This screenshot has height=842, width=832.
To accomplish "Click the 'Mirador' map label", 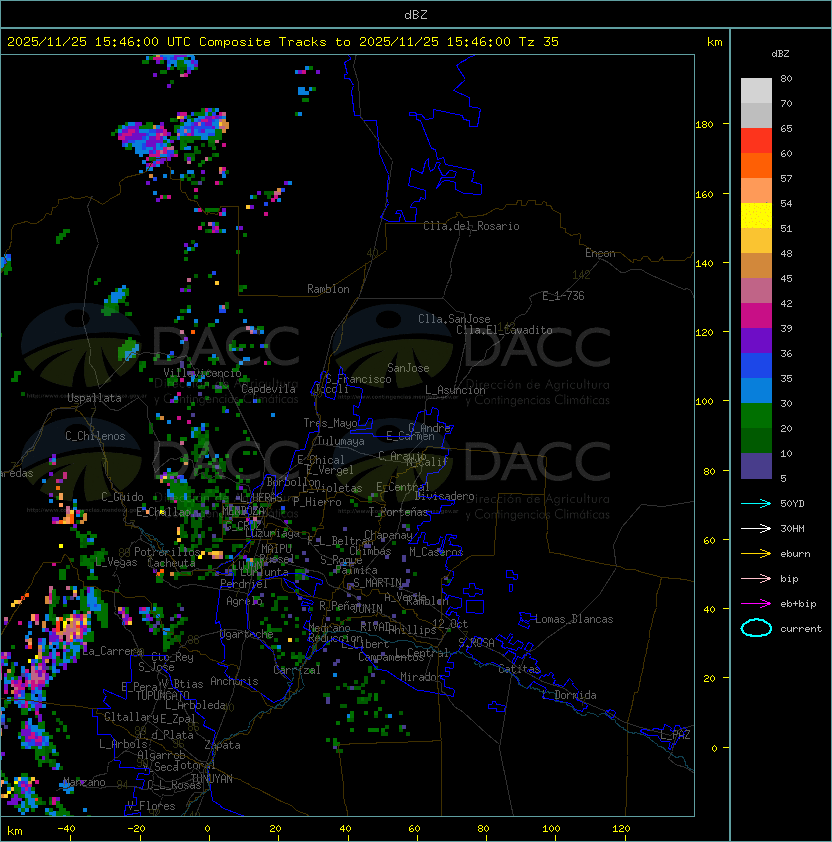I will click(x=421, y=677).
